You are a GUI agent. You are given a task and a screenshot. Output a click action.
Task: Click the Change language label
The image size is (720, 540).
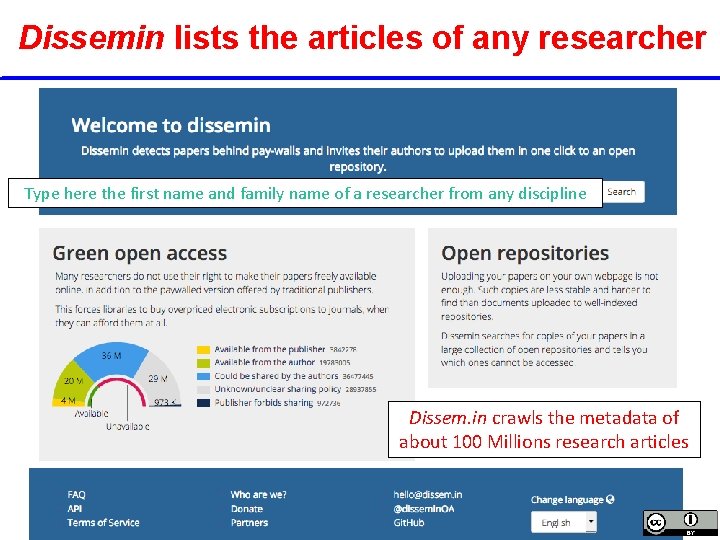coord(567,500)
